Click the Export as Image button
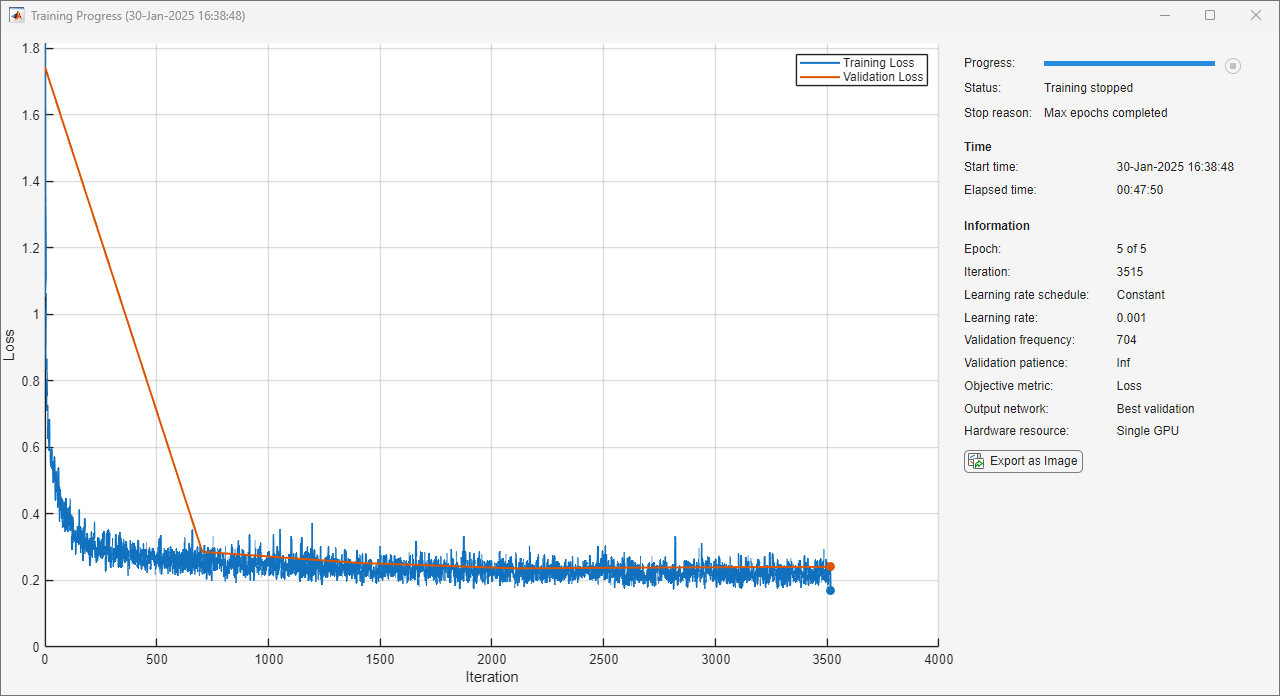 pos(1023,461)
